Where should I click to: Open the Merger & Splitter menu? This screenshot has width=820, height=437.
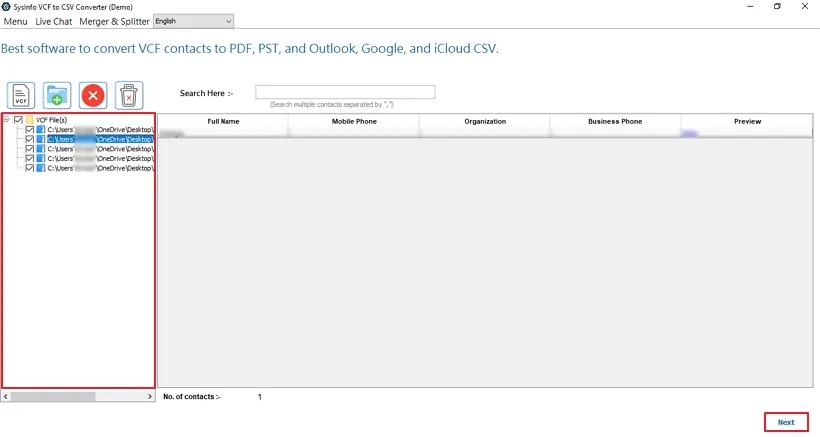(x=114, y=21)
